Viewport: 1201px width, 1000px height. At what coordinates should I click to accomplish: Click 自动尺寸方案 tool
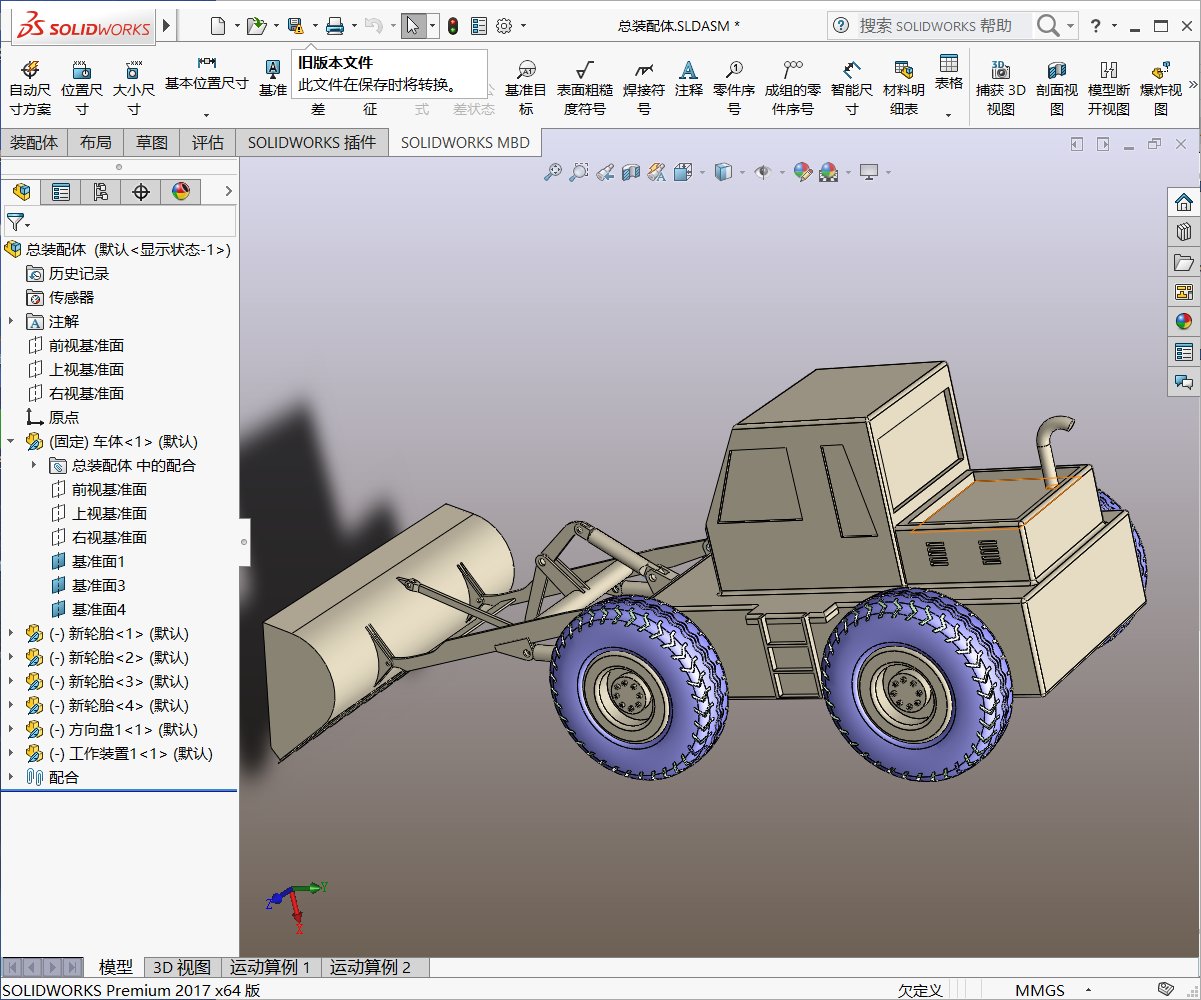pos(30,87)
